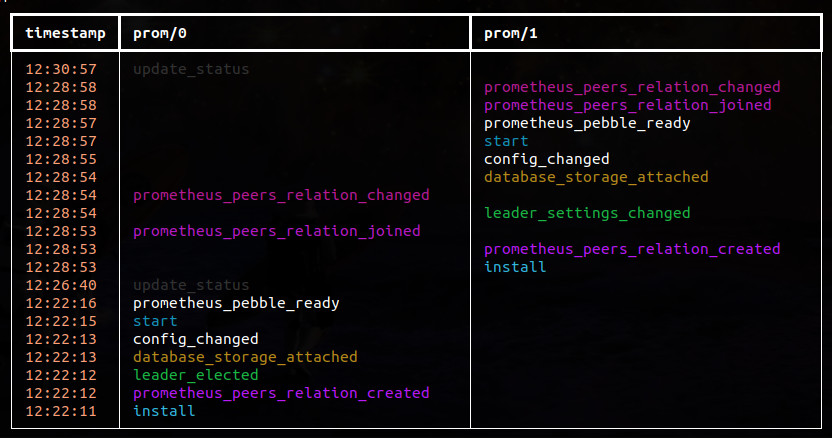Select the 12:22:11 timestamp
The image size is (832, 438).
[61, 411]
